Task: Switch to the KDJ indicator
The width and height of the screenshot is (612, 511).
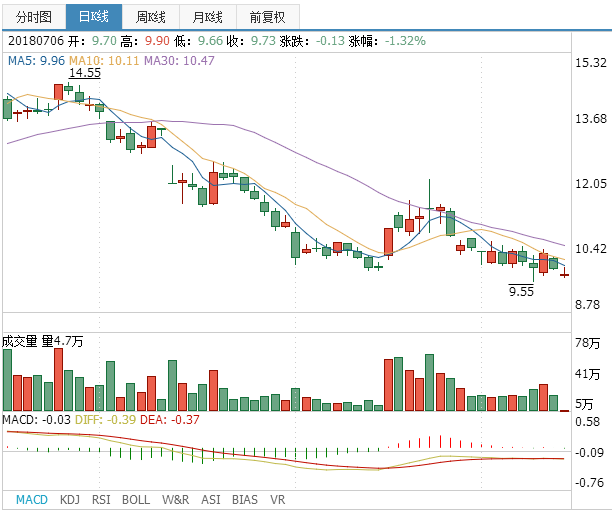Action: tap(70, 500)
